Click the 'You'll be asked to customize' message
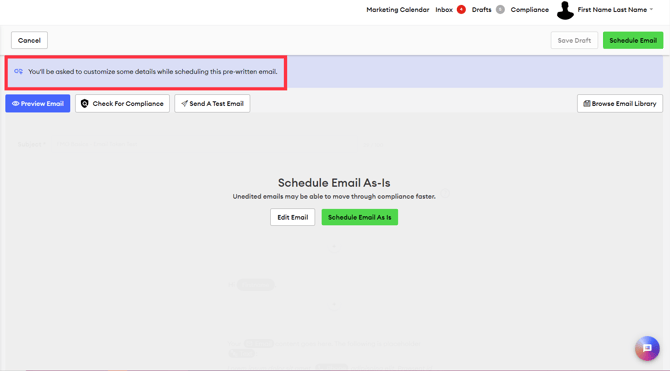Image resolution: width=670 pixels, height=371 pixels. coord(153,71)
